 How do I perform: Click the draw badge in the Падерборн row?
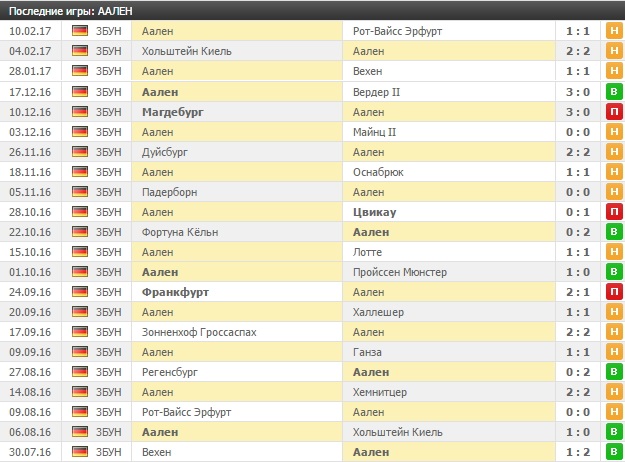(614, 192)
